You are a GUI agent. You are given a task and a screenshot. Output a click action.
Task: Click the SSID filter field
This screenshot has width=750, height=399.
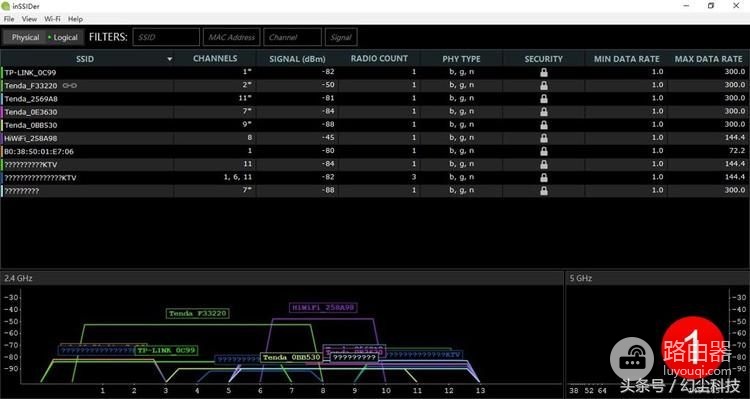point(166,37)
